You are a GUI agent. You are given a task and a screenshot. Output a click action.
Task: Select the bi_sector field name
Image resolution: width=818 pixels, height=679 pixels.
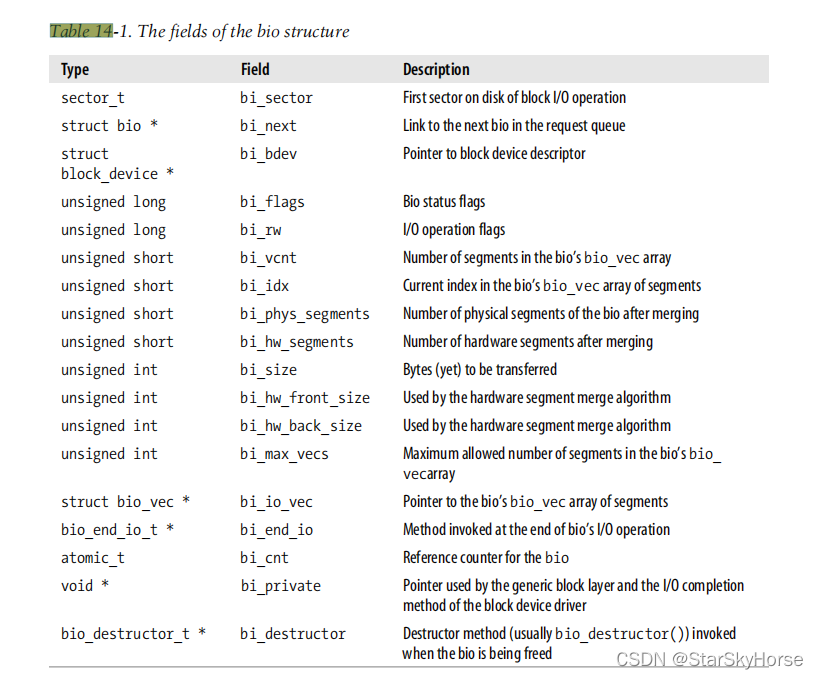[x=276, y=98]
